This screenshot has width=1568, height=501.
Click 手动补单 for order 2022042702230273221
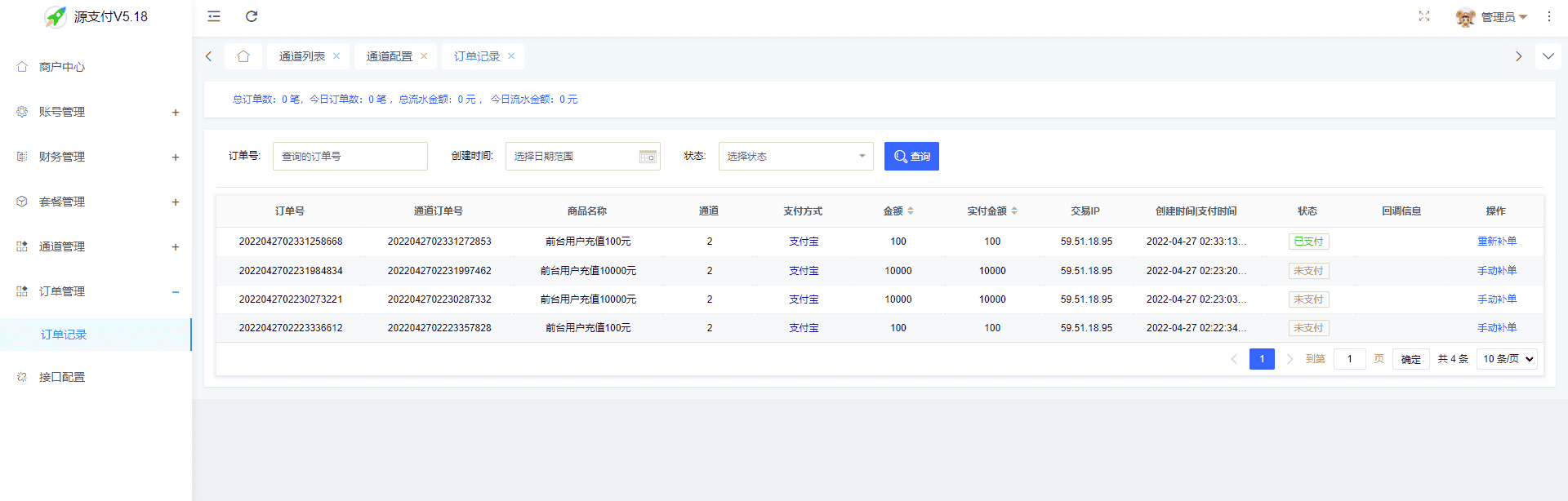pos(1497,299)
